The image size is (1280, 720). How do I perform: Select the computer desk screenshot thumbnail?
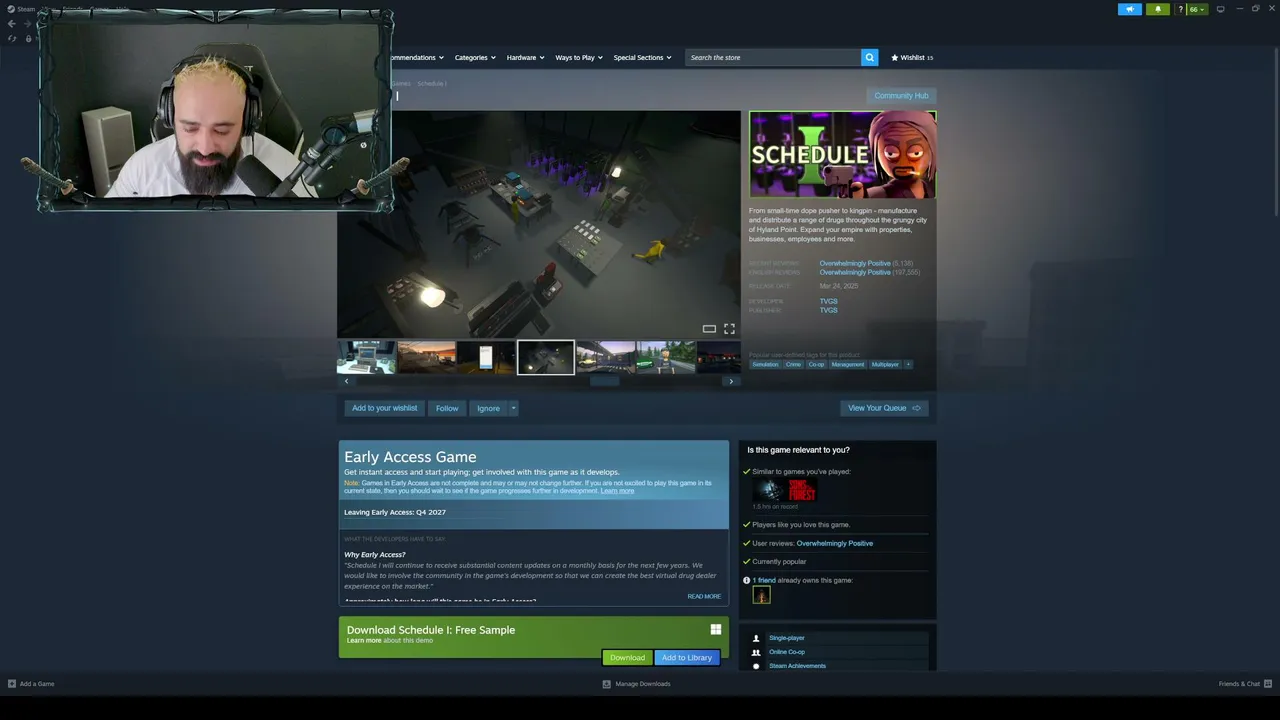366,357
